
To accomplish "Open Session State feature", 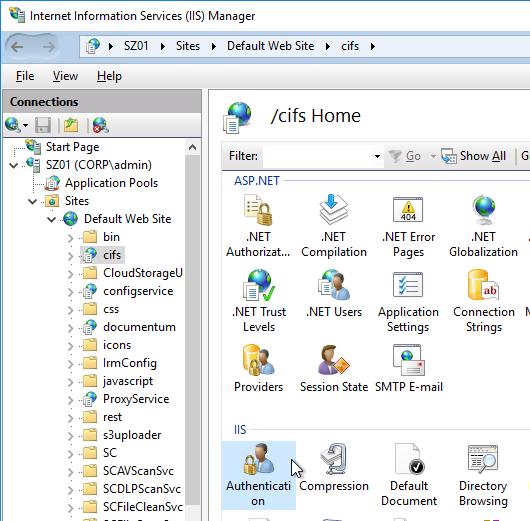I will tap(334, 369).
